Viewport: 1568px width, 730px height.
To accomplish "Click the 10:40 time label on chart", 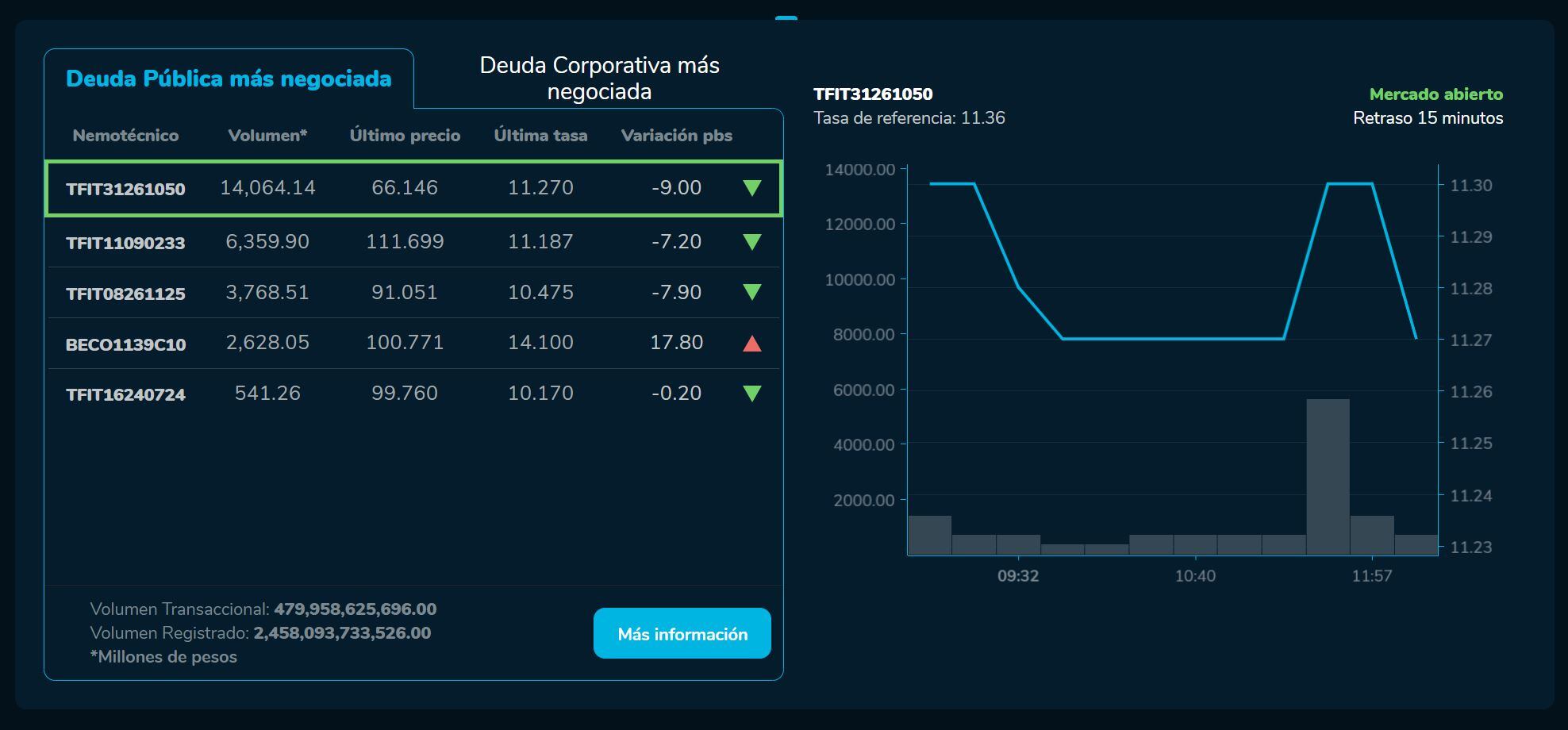I will [x=1195, y=576].
